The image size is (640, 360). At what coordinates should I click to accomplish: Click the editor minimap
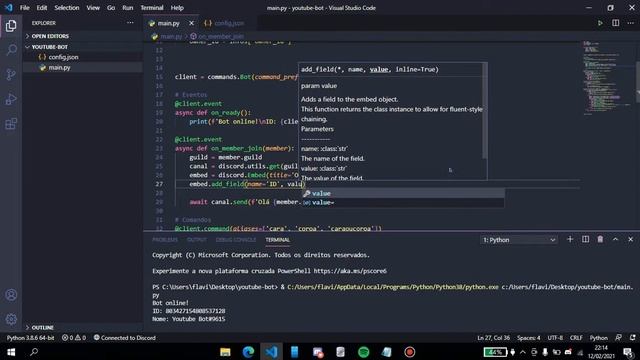pyautogui.click(x=607, y=78)
